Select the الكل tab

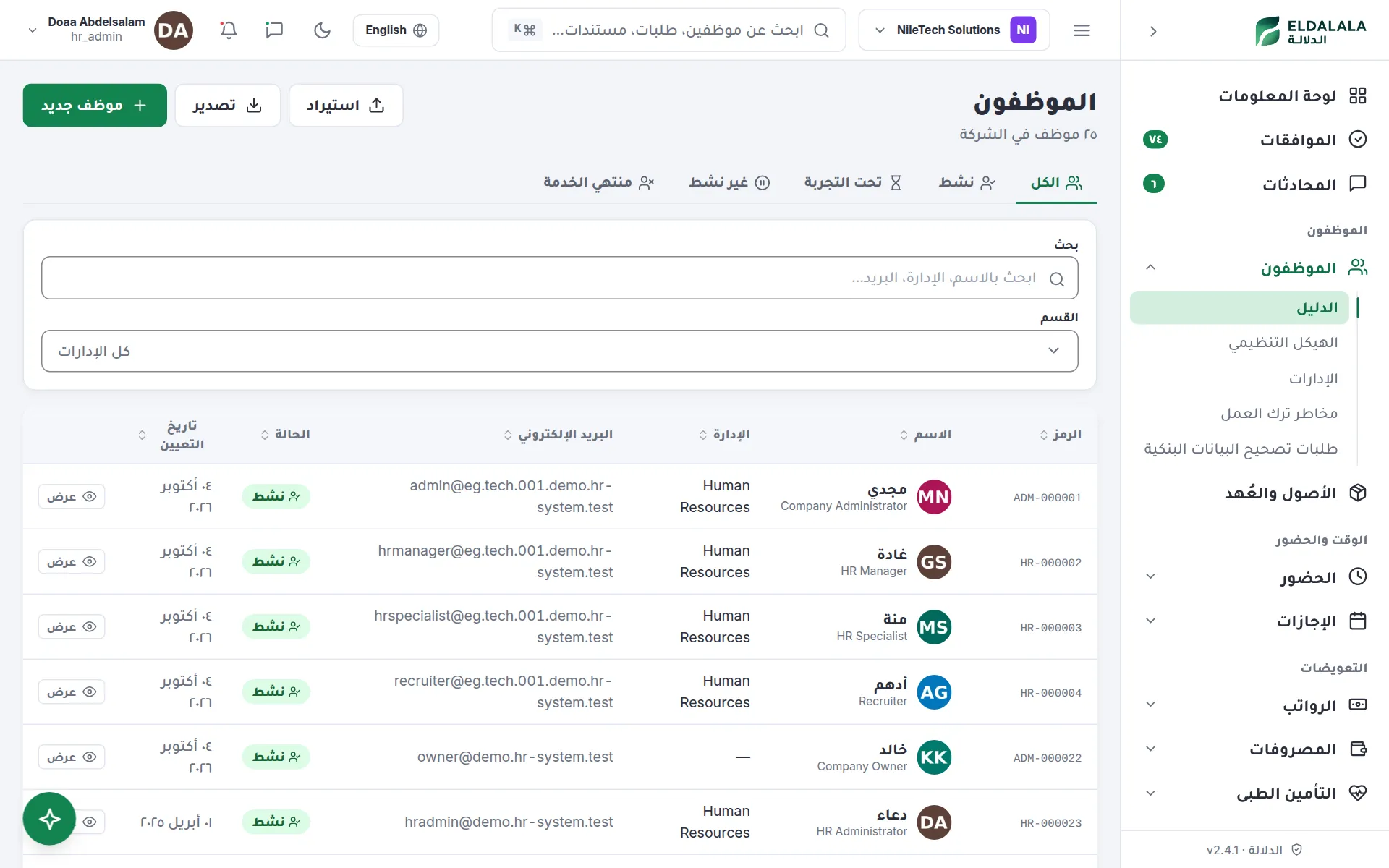tap(1056, 182)
